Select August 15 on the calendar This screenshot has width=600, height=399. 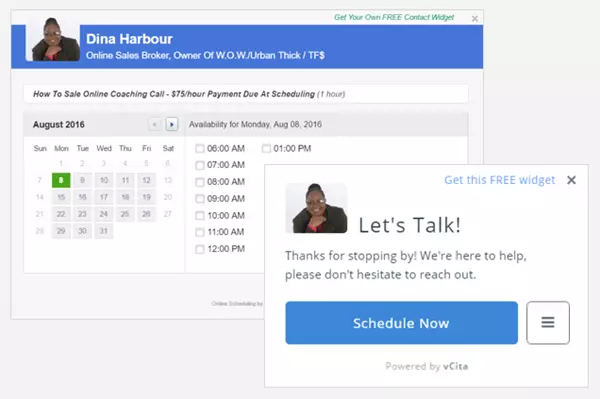[61, 197]
